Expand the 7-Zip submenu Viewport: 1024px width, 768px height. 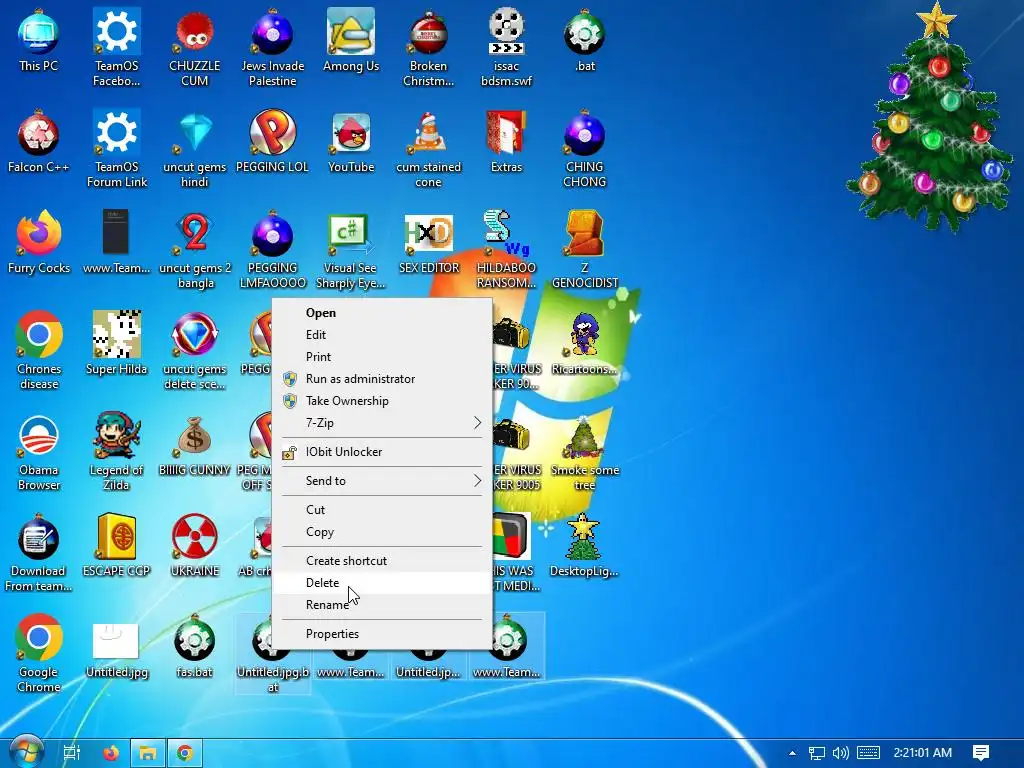click(x=382, y=423)
